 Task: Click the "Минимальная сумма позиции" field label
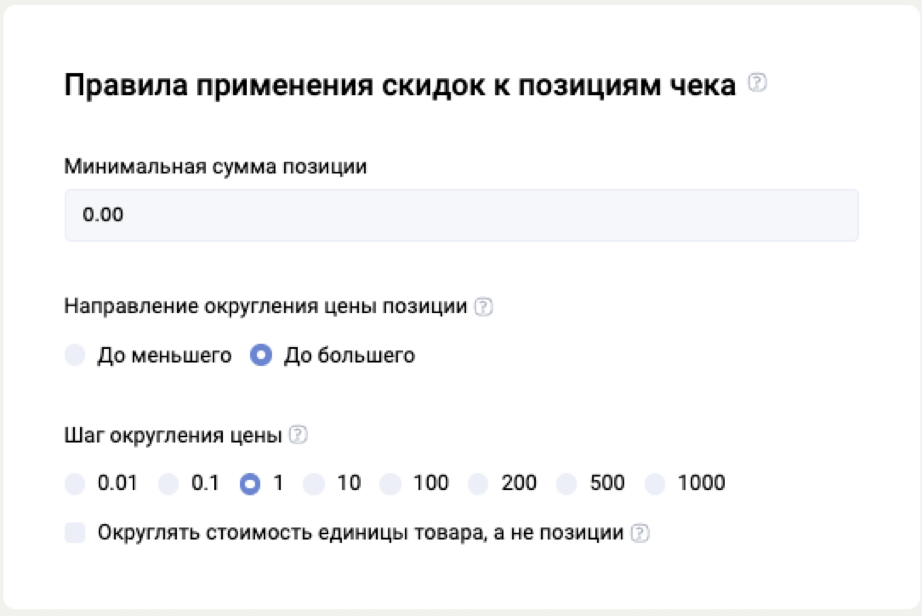(215, 167)
